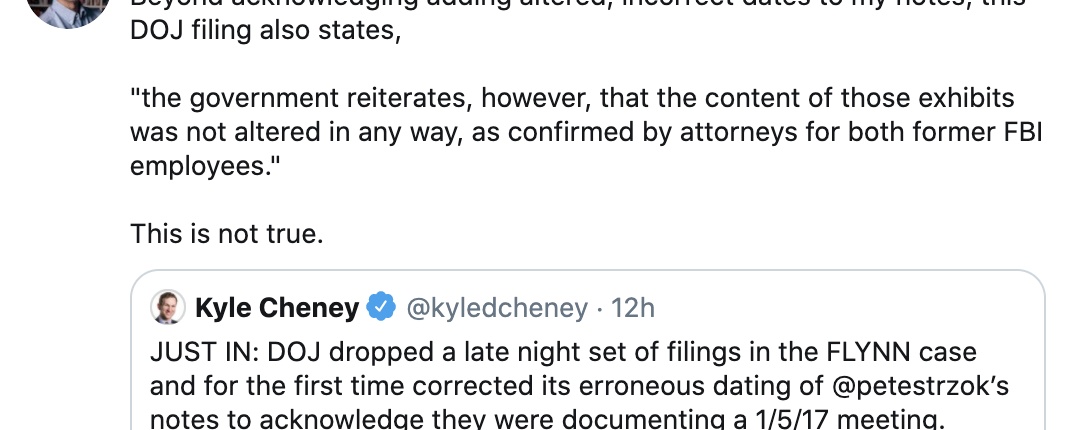Open the 12h timestamp link
Image resolution: width=1070 pixels, height=430 pixels.
[x=633, y=308]
